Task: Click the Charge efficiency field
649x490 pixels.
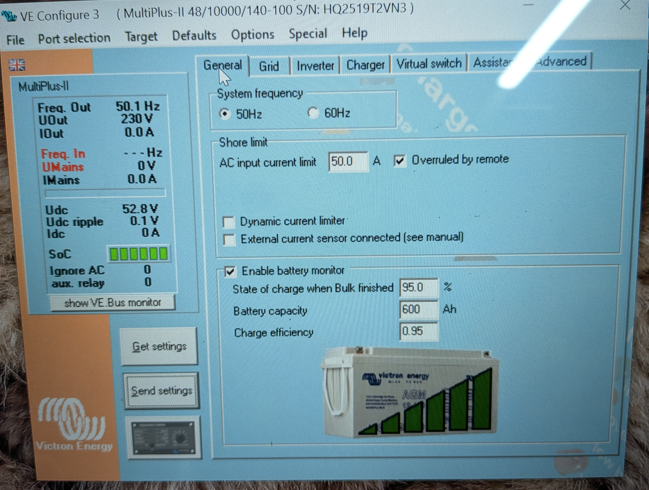Action: click(x=418, y=331)
